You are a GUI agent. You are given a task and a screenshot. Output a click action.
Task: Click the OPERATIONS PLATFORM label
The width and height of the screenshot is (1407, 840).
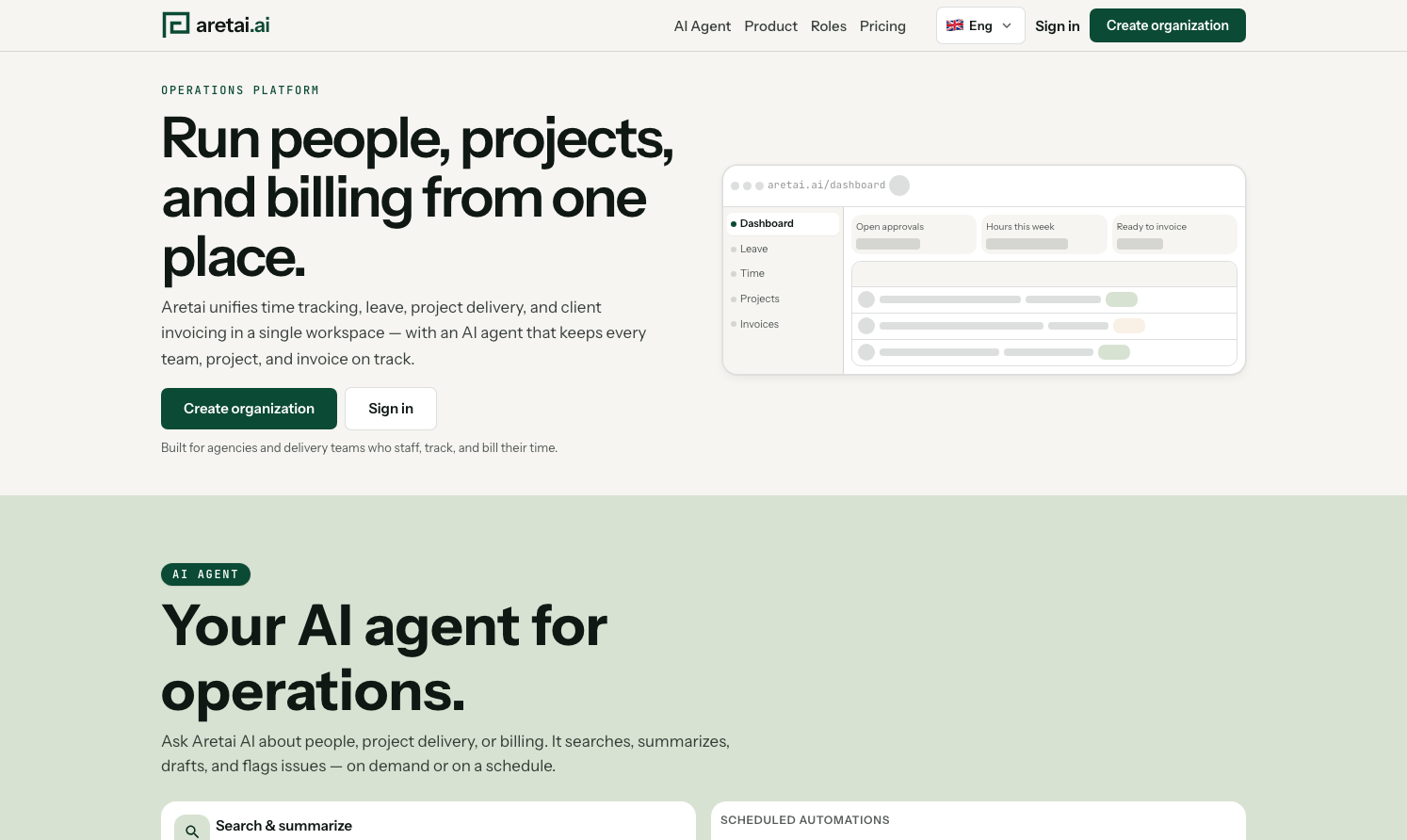240,90
